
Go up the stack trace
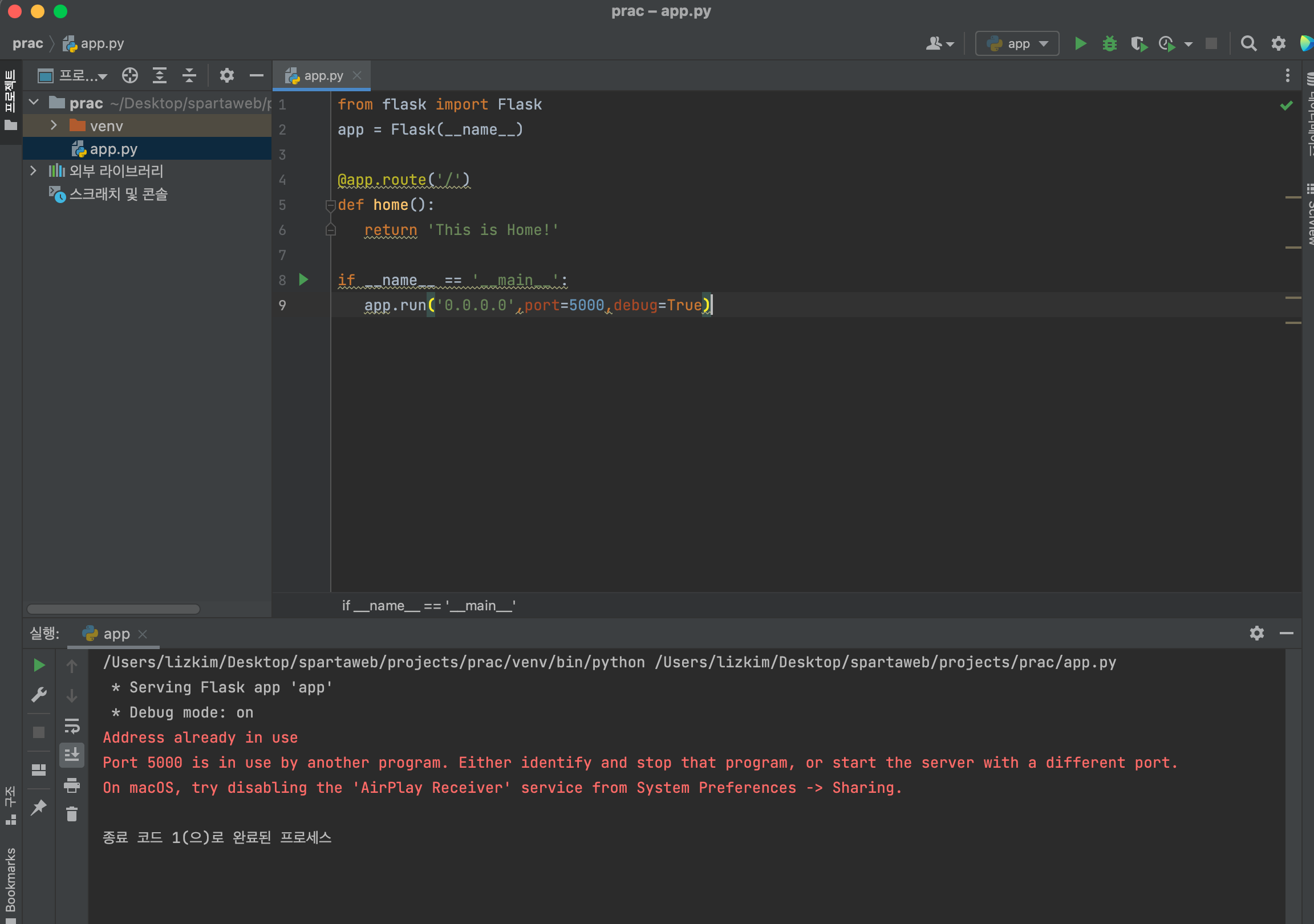(71, 666)
